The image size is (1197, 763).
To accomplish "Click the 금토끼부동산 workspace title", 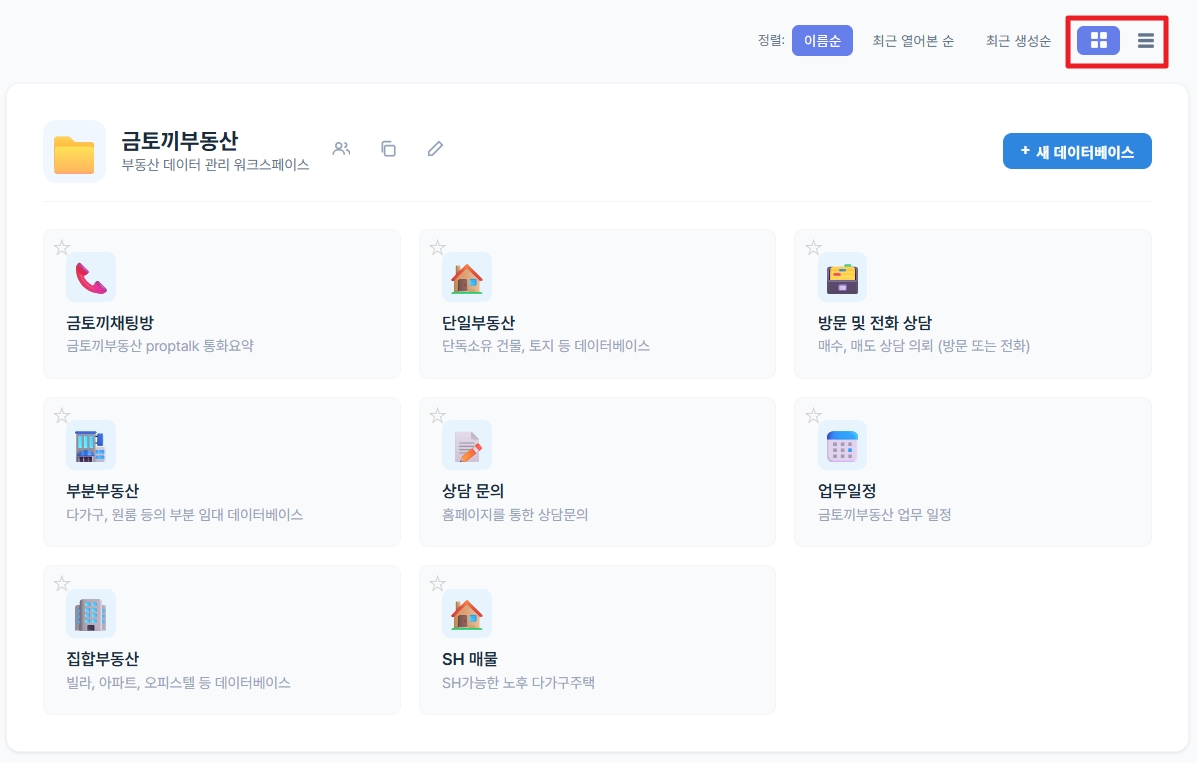I will tap(180, 141).
